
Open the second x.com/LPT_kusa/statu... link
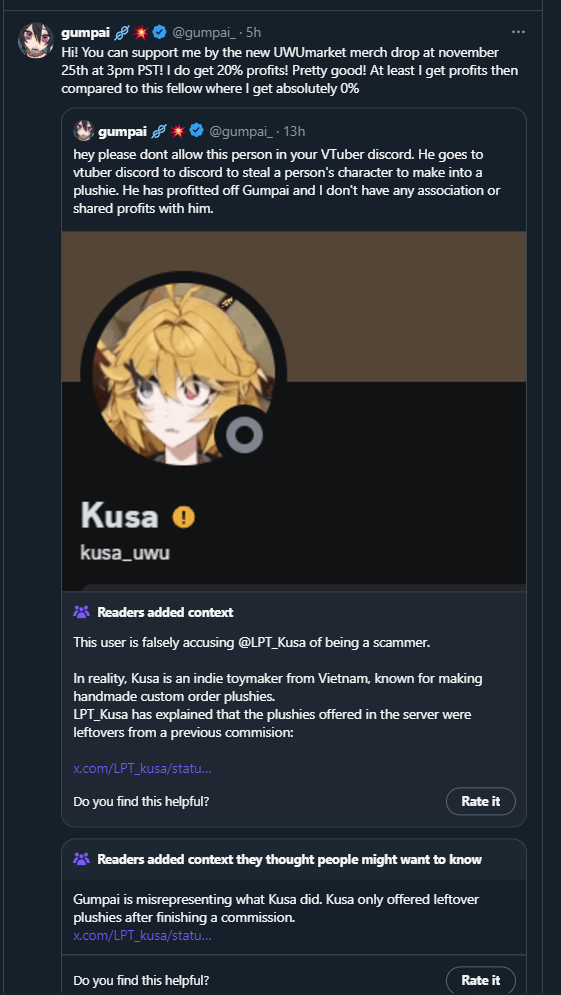[142, 935]
